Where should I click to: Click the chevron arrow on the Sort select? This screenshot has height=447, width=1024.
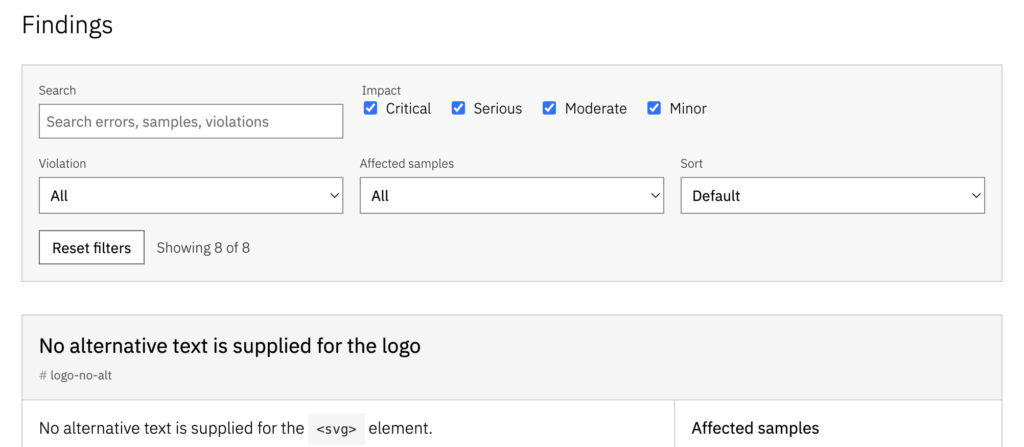point(976,195)
